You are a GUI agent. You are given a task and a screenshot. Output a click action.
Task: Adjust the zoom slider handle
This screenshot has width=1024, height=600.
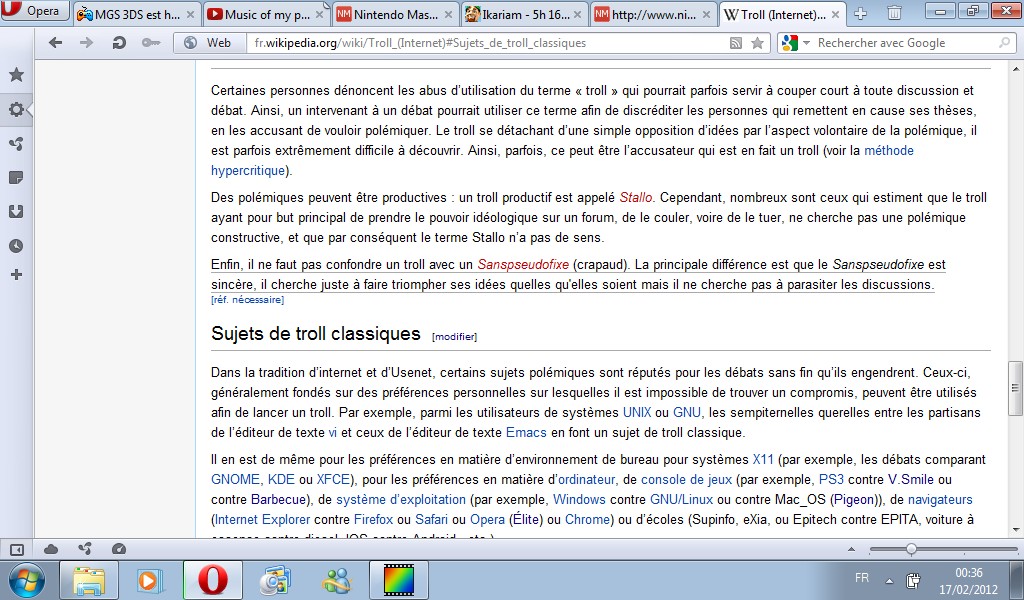911,550
